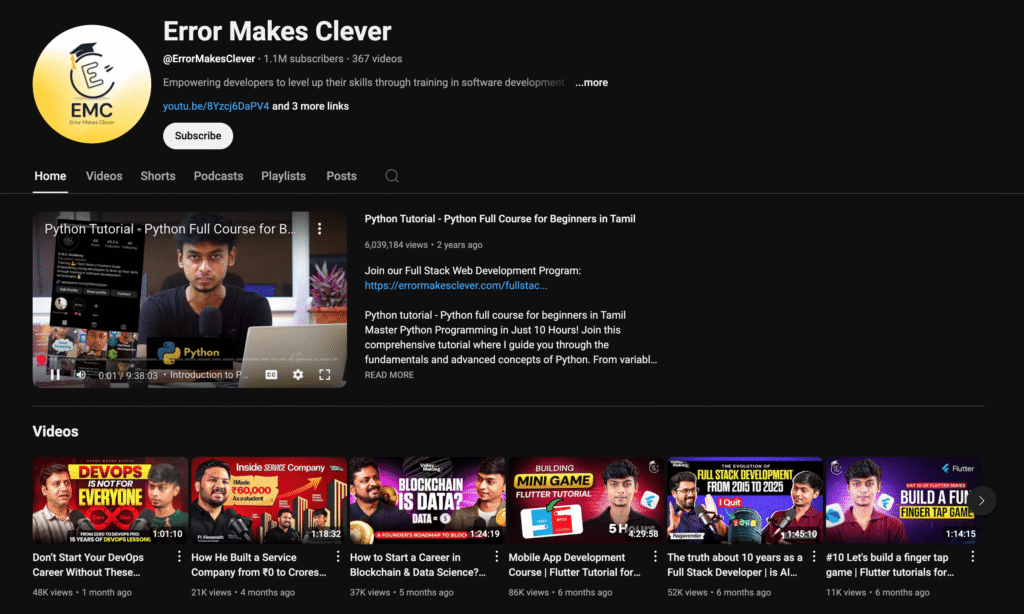The width and height of the screenshot is (1024, 614).
Task: Switch to the Shorts tab
Action: pyautogui.click(x=158, y=176)
